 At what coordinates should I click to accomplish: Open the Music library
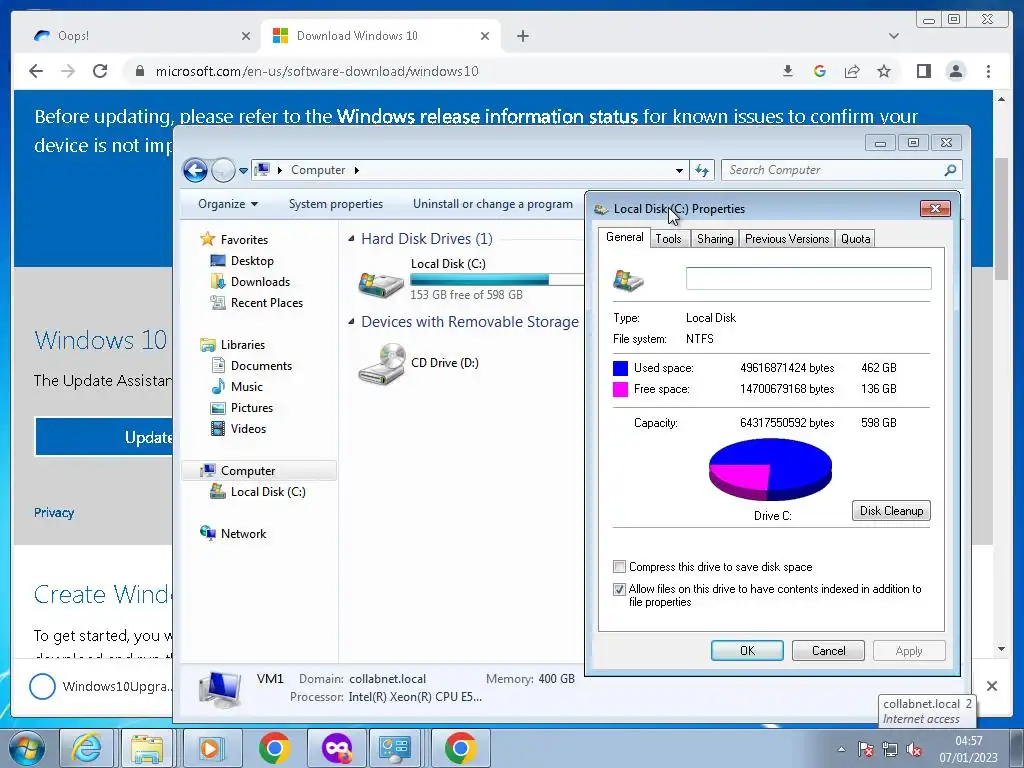click(x=246, y=387)
